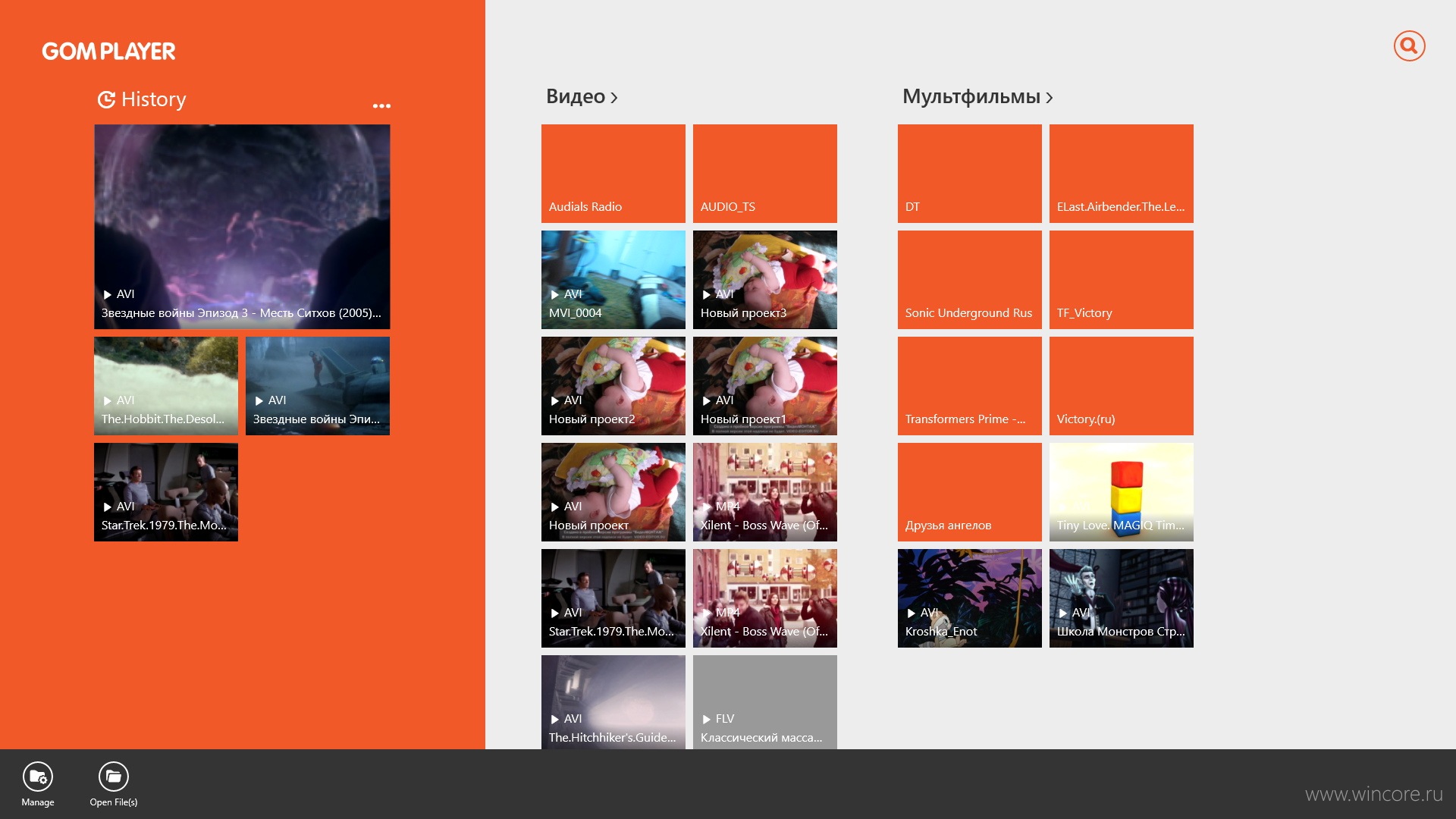
Task: Open the ELast.Airbender.The.Le... folder
Action: click(x=1122, y=174)
